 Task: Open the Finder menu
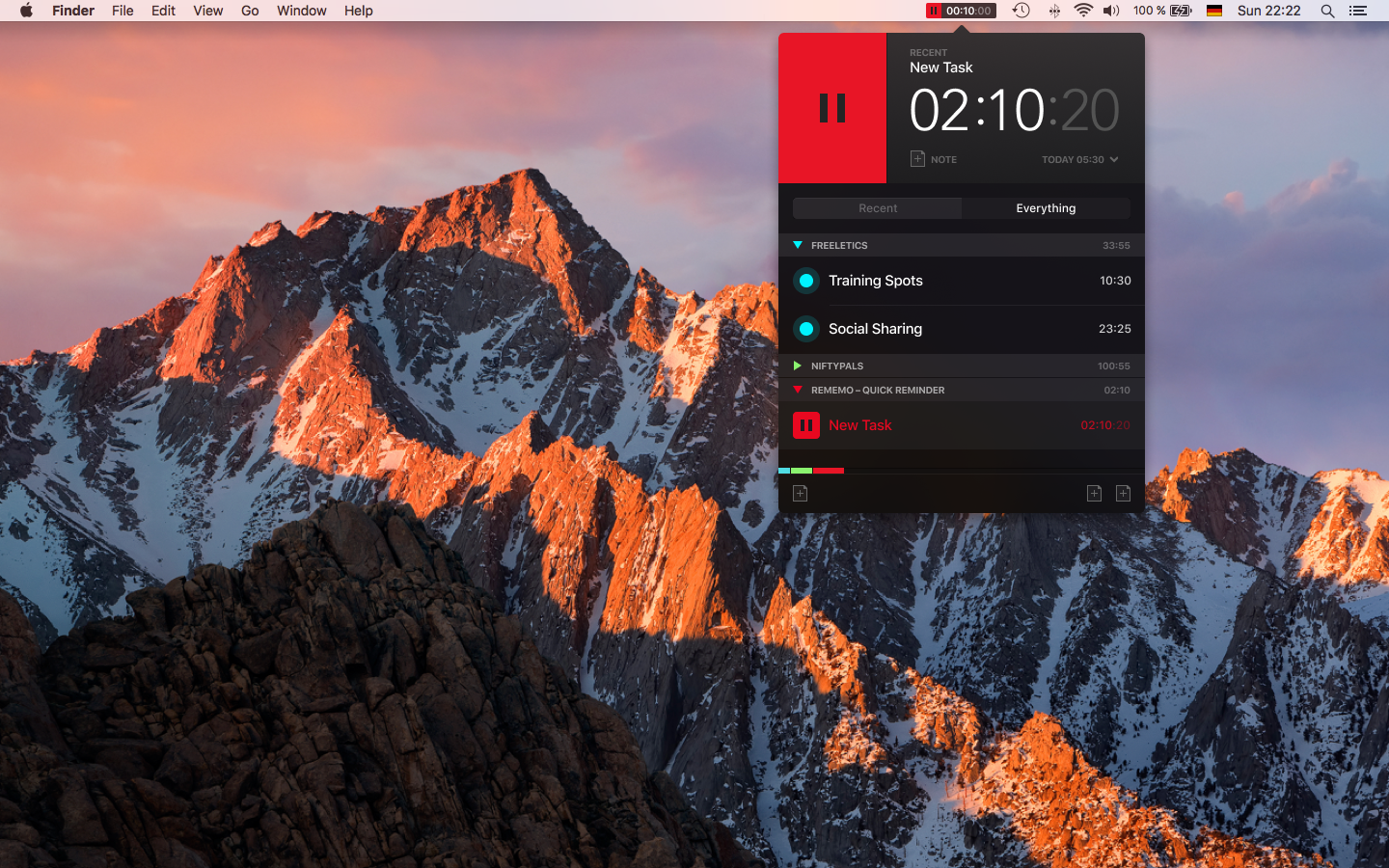tap(73, 11)
